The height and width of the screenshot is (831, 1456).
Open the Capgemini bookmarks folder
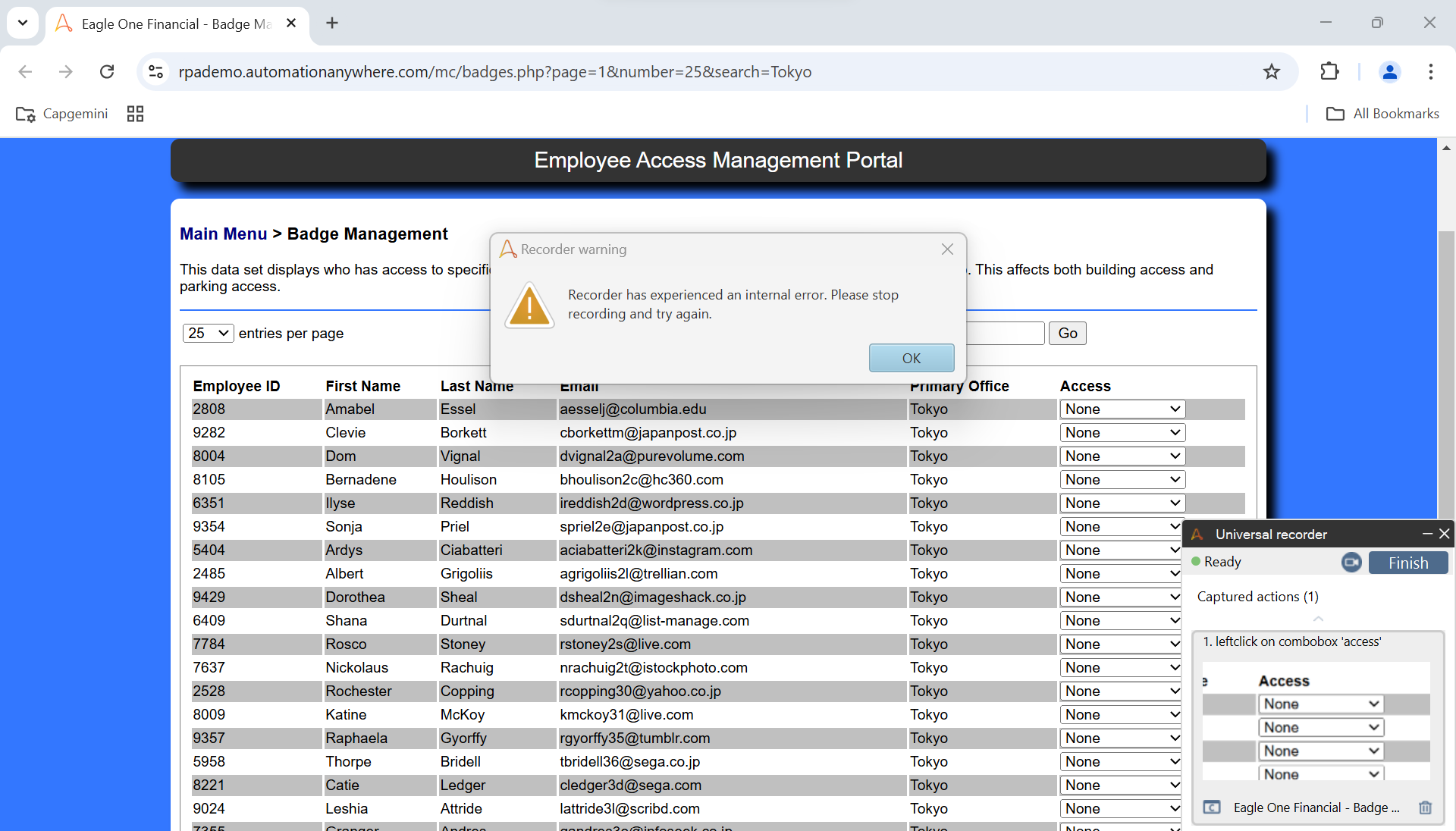pos(62,114)
